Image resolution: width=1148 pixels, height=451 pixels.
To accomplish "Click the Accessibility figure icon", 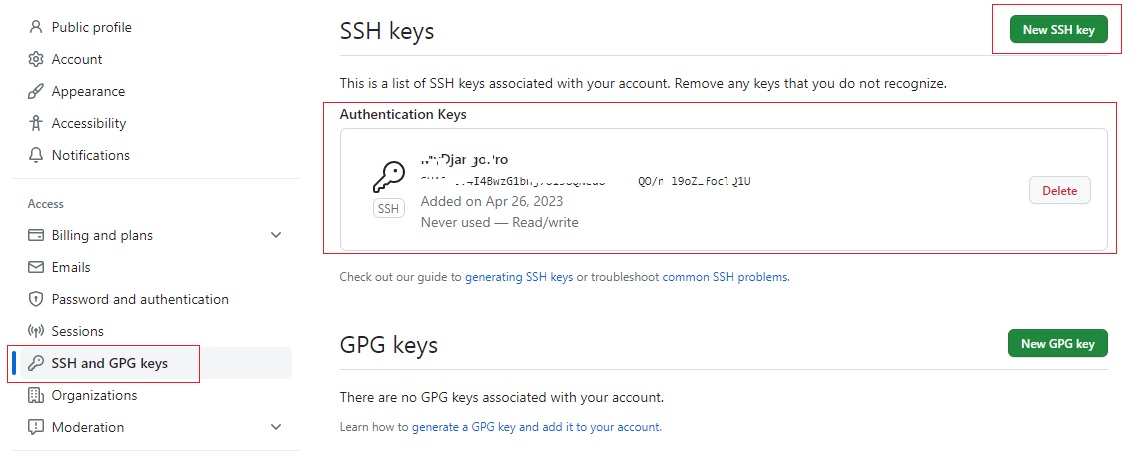I will coord(36,123).
